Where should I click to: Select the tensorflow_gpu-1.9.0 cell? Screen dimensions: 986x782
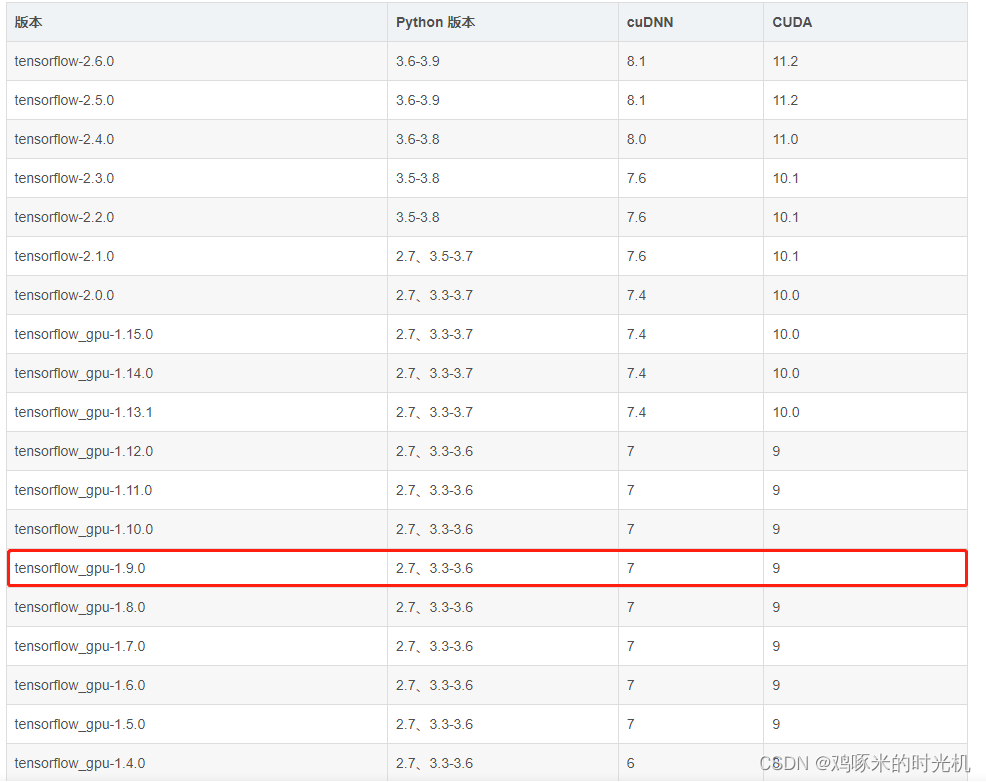pos(197,568)
